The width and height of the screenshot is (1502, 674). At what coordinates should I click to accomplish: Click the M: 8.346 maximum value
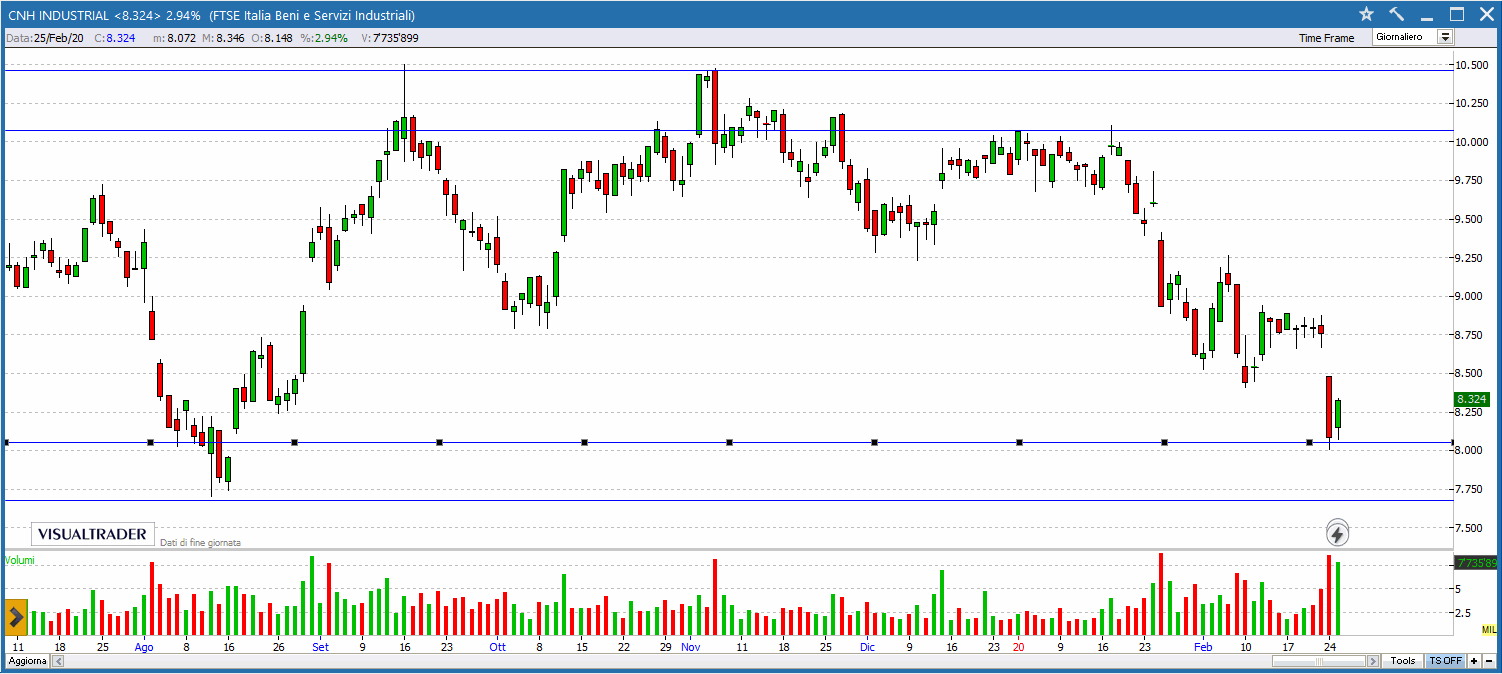tap(222, 38)
